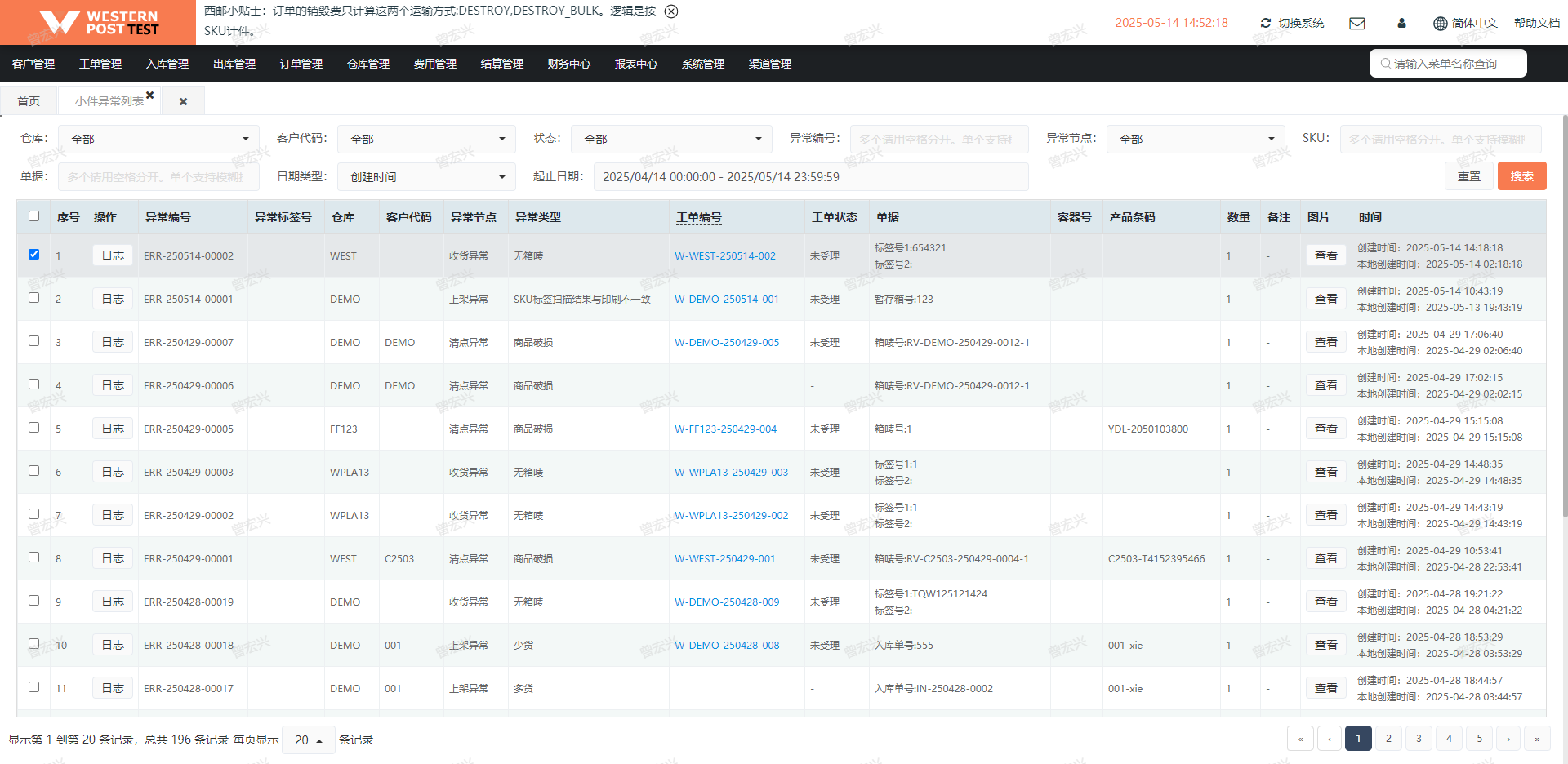Click the switch system refresh icon
The width and height of the screenshot is (1568, 764).
coord(1266,23)
